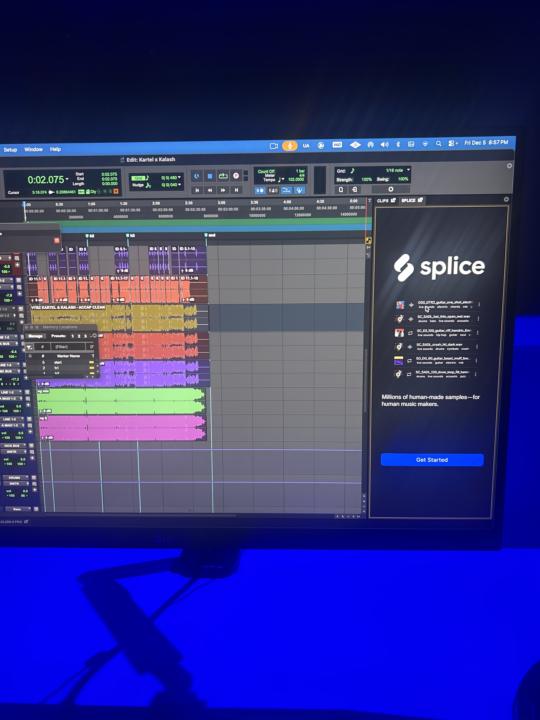540x720 pixels.
Task: Click first Splice sample guitar one shot
Action: coord(444,303)
